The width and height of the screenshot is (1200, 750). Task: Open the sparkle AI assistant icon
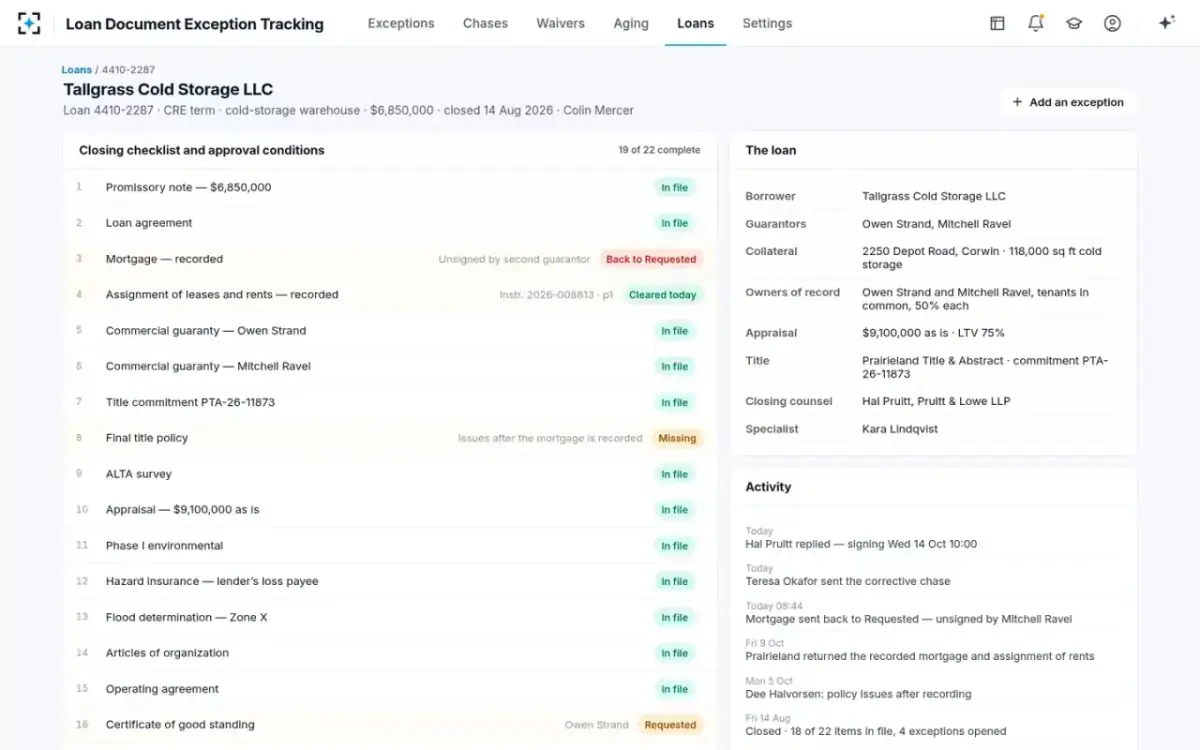tap(1166, 23)
